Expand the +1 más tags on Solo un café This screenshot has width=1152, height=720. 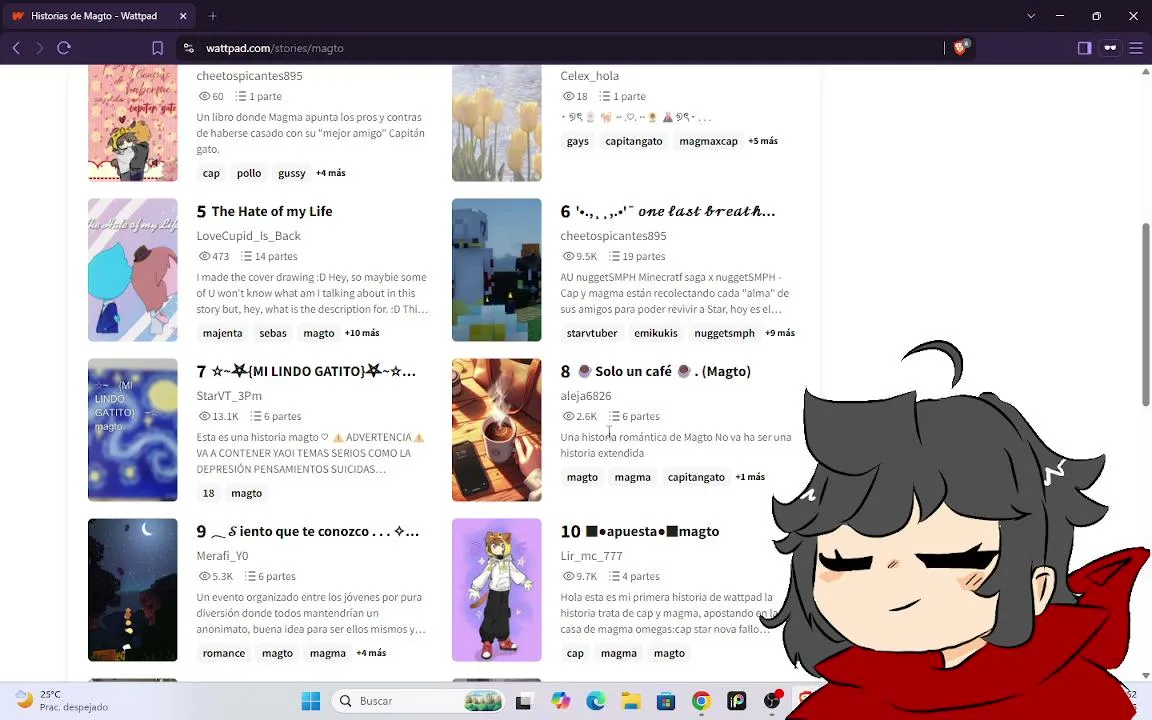[x=750, y=477]
